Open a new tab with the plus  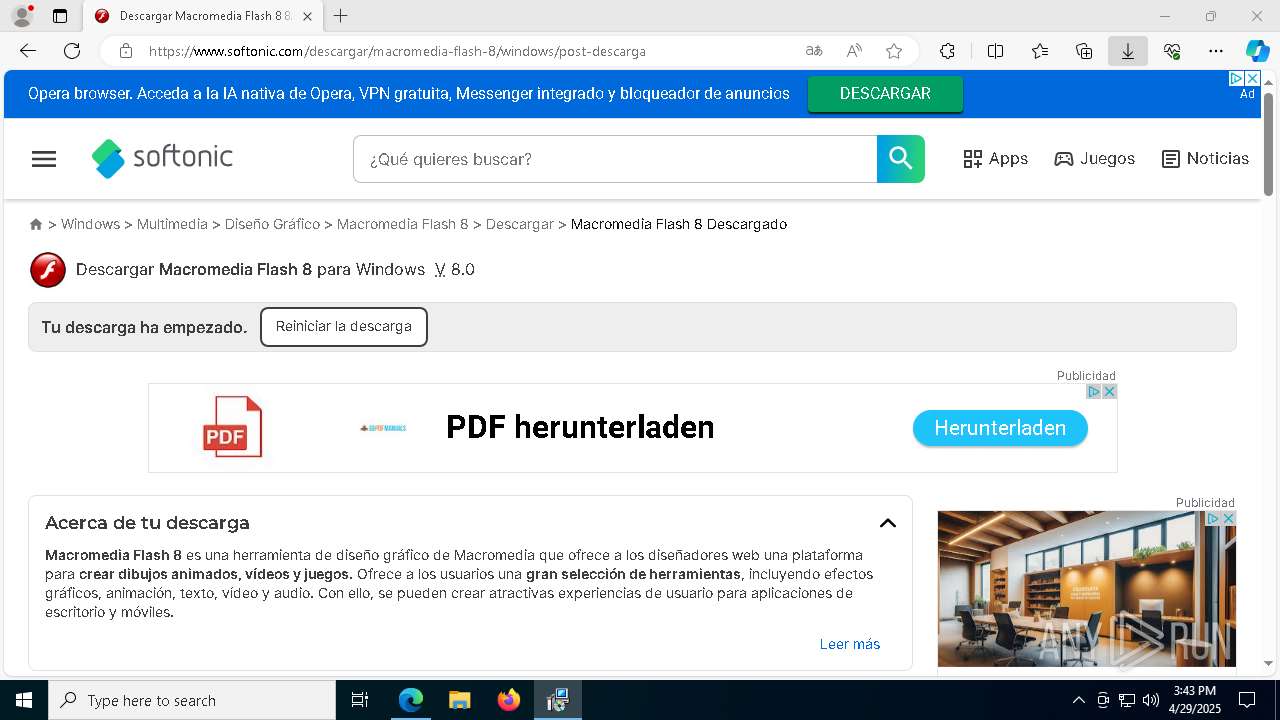point(340,16)
